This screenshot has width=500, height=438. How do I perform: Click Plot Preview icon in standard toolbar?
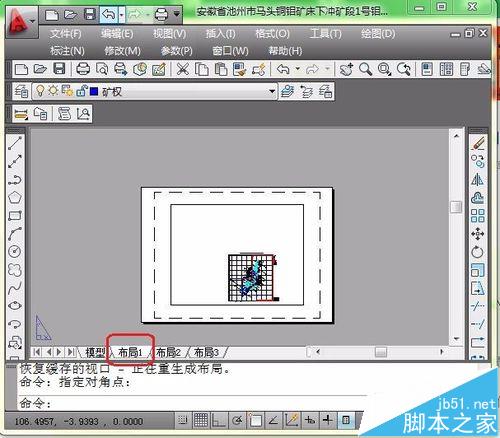[x=102, y=69]
